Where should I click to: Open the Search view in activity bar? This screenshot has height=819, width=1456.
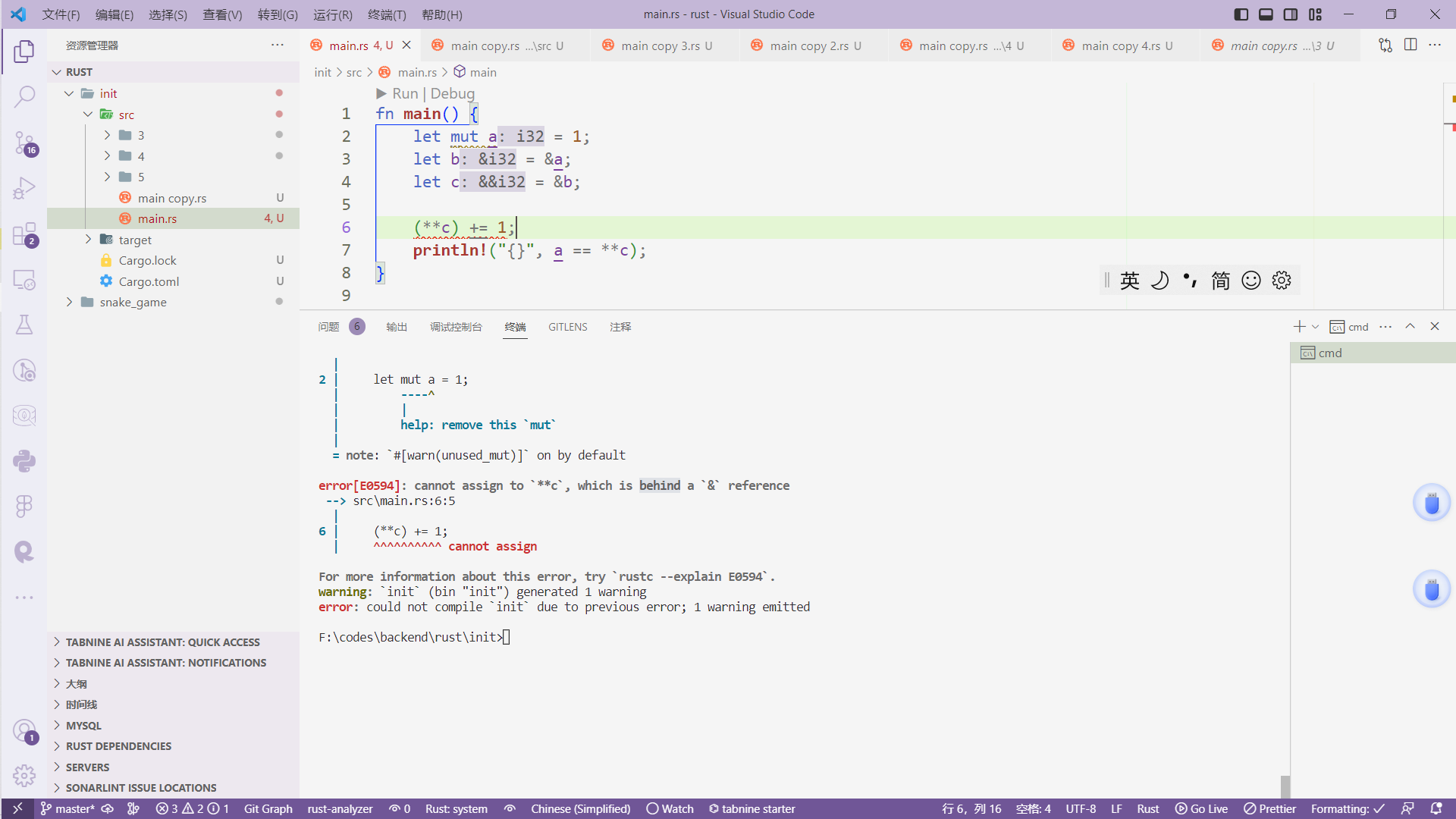tap(24, 96)
